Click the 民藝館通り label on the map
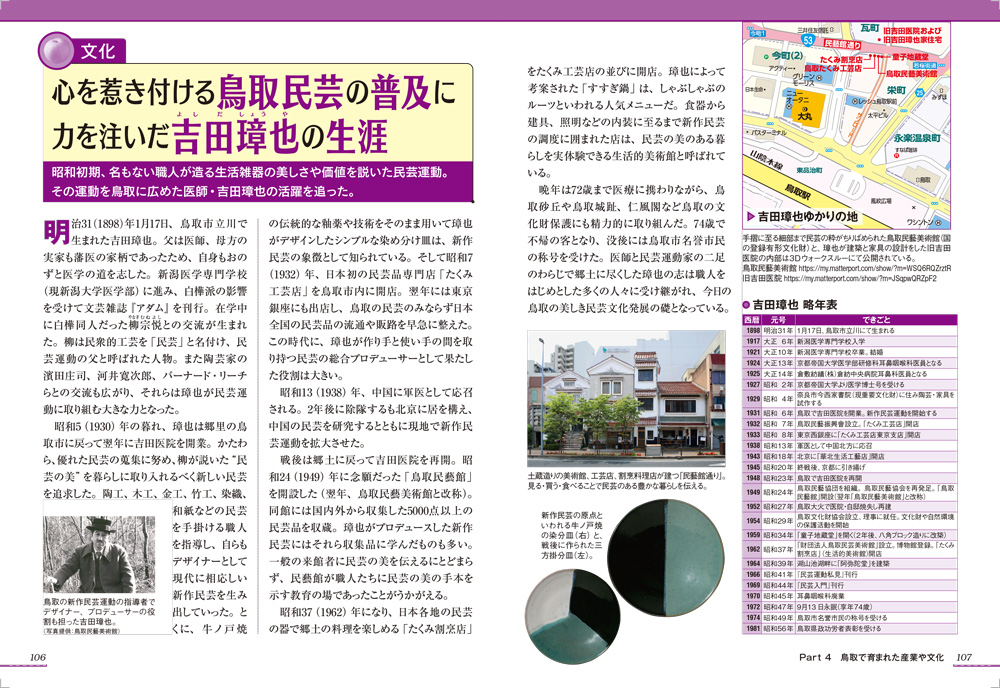Image resolution: width=1000 pixels, height=688 pixels. click(842, 45)
